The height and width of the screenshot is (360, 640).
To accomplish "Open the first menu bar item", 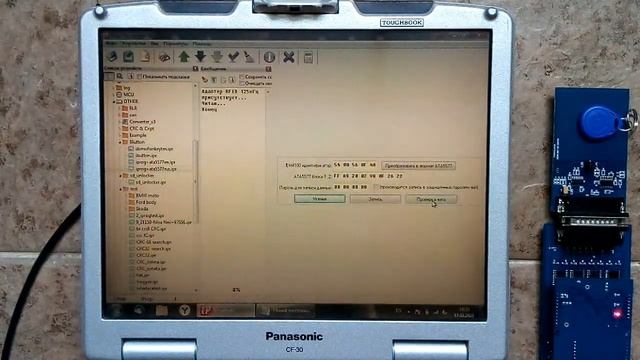I will tap(112, 43).
